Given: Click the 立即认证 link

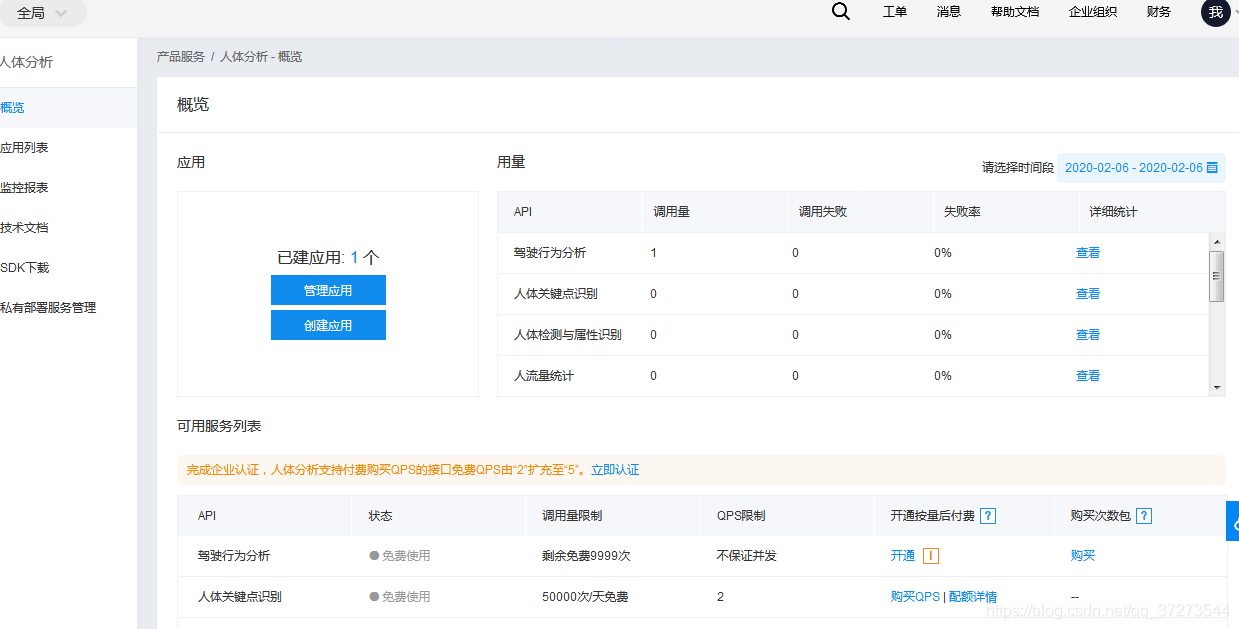Looking at the screenshot, I should [615, 470].
